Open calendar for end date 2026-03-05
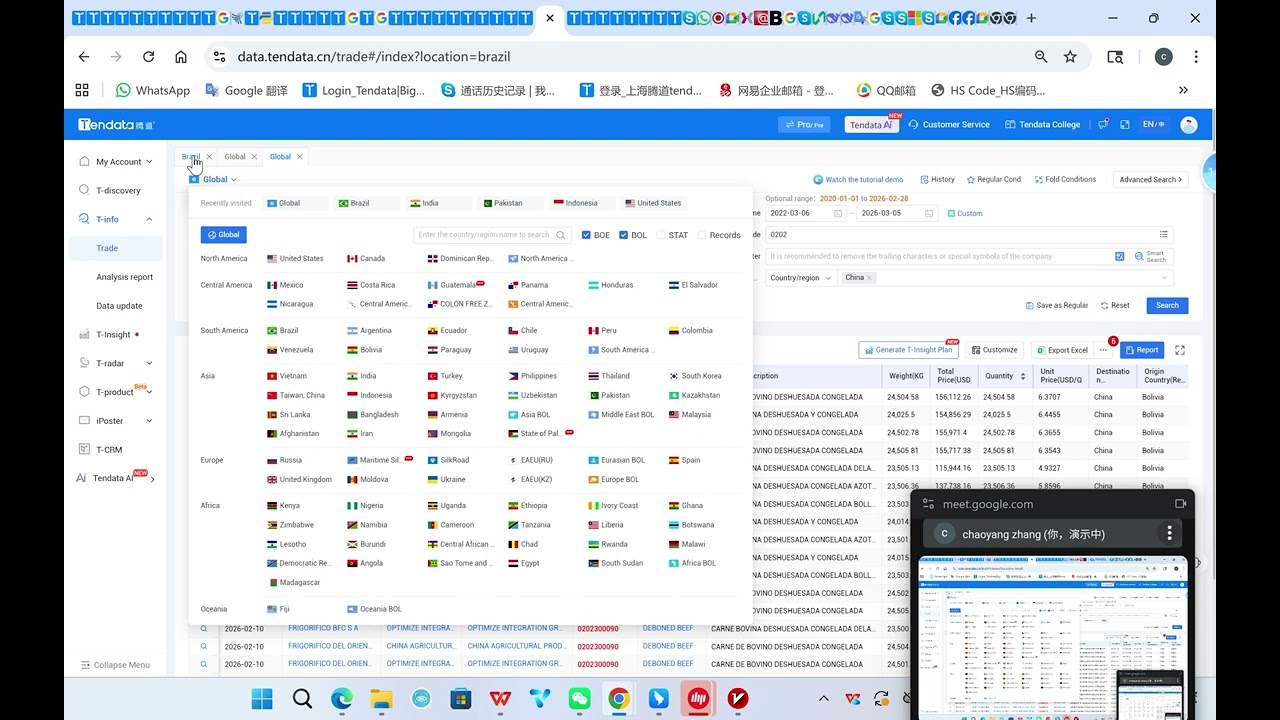The height and width of the screenshot is (720, 1280). point(929,213)
